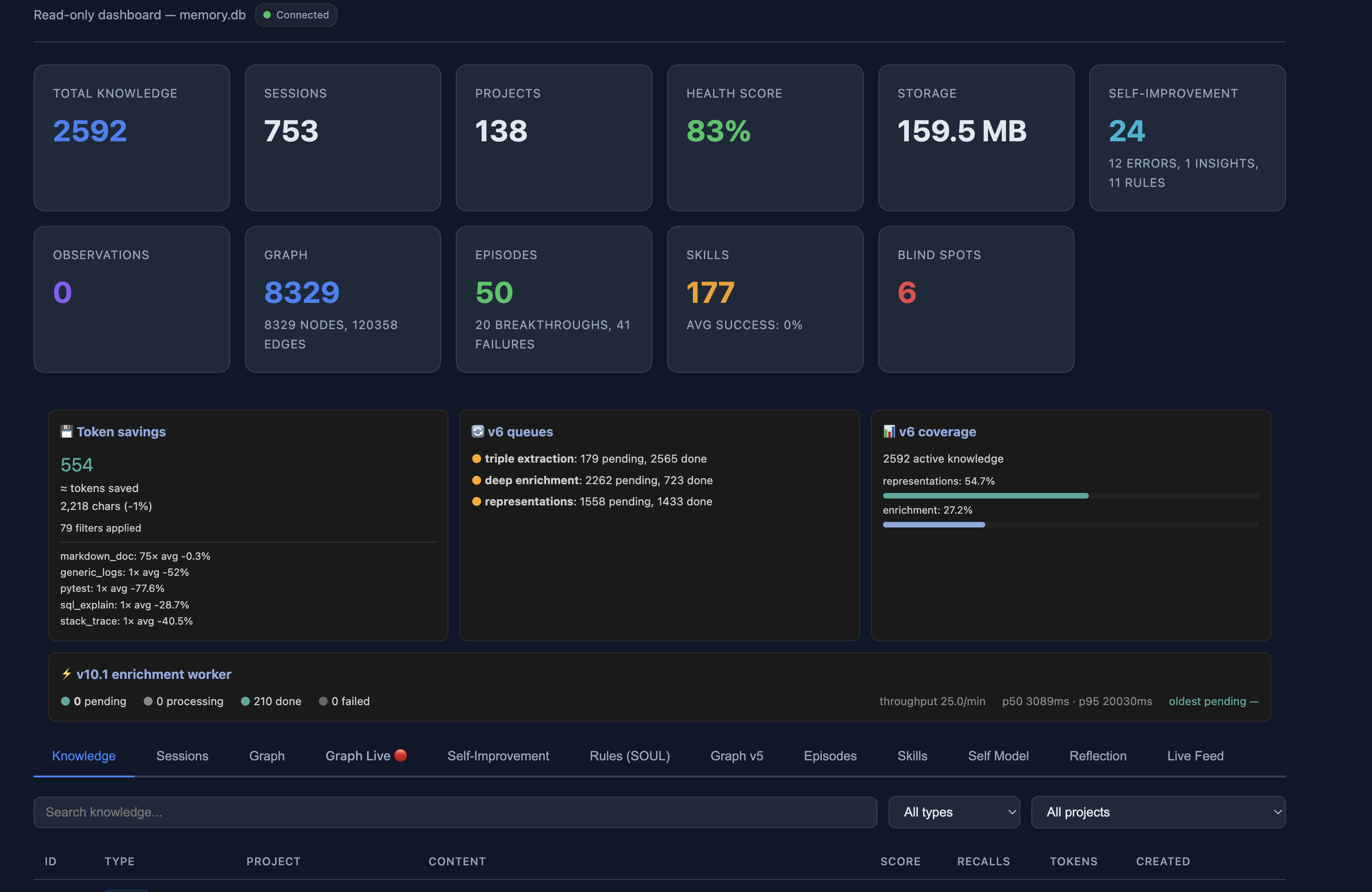Show the Live Feed tab
Screen dimensions: 1372x892
(1195, 756)
